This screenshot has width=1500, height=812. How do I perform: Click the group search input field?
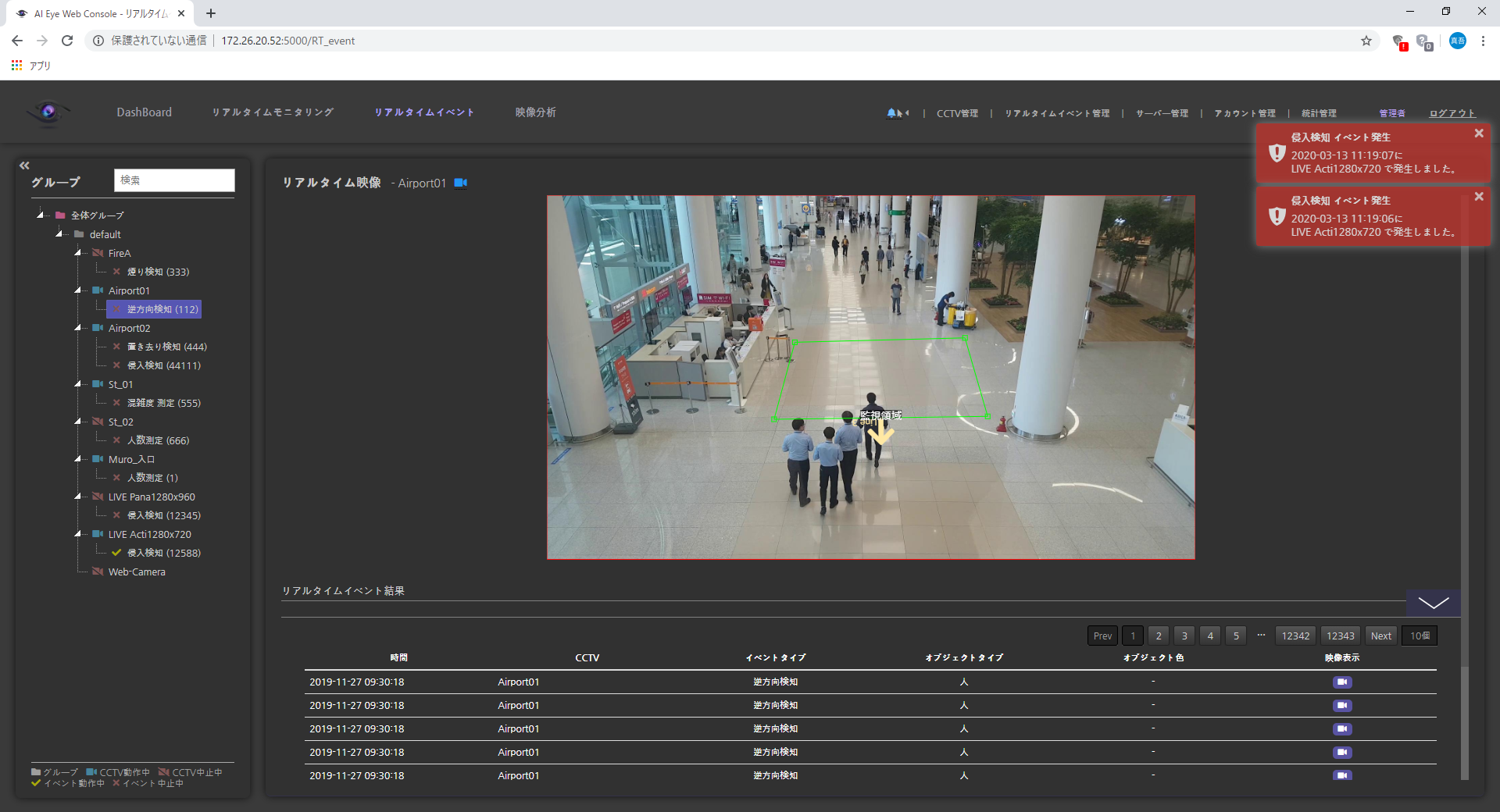[174, 180]
